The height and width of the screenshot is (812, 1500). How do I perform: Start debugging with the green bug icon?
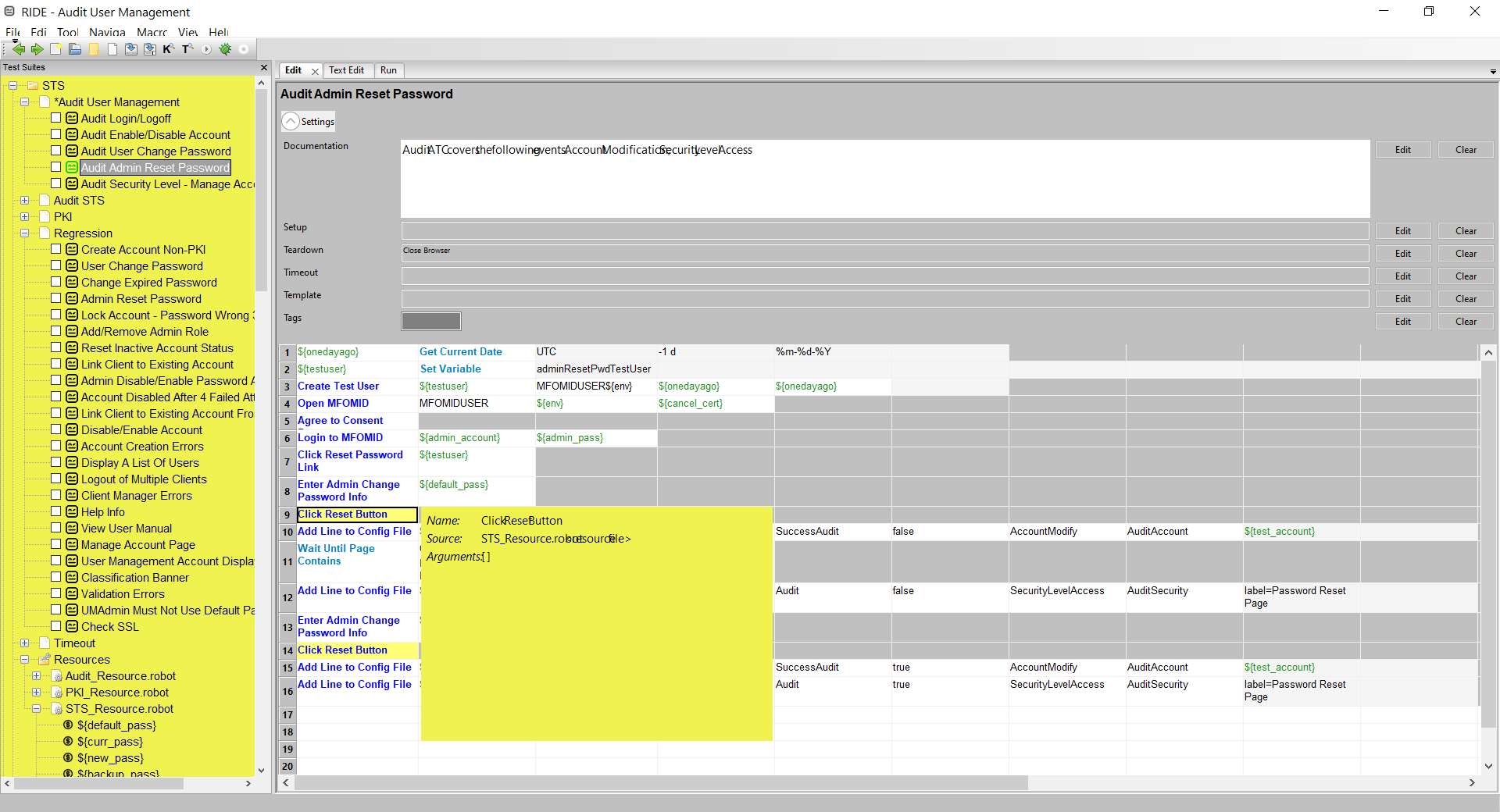(225, 48)
